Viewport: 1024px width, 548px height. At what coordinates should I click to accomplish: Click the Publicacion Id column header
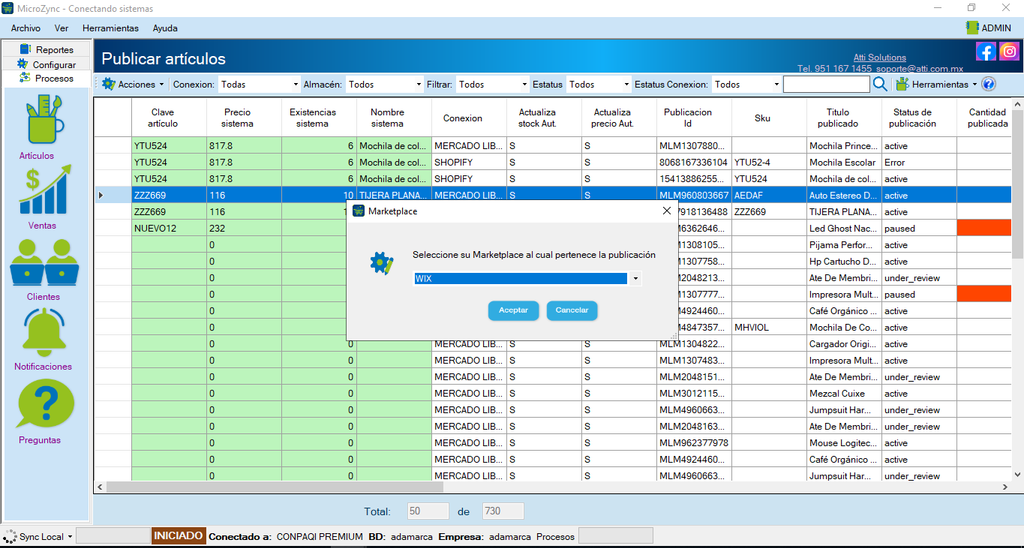(x=694, y=118)
